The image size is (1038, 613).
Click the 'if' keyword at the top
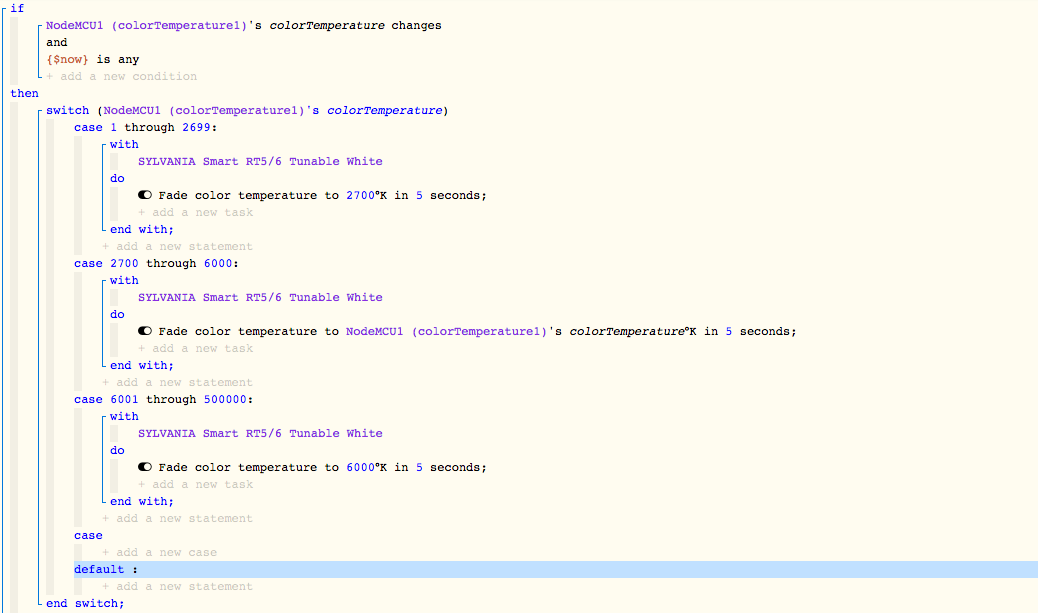17,8
